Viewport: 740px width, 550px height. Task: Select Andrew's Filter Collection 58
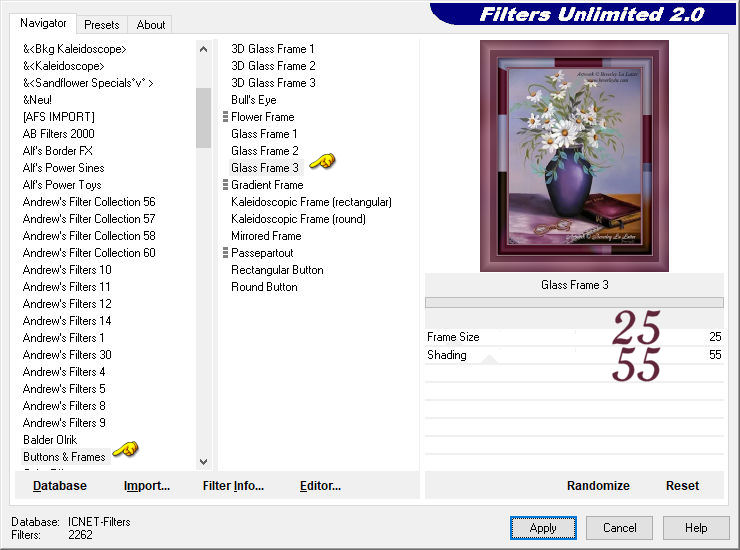[x=89, y=236]
